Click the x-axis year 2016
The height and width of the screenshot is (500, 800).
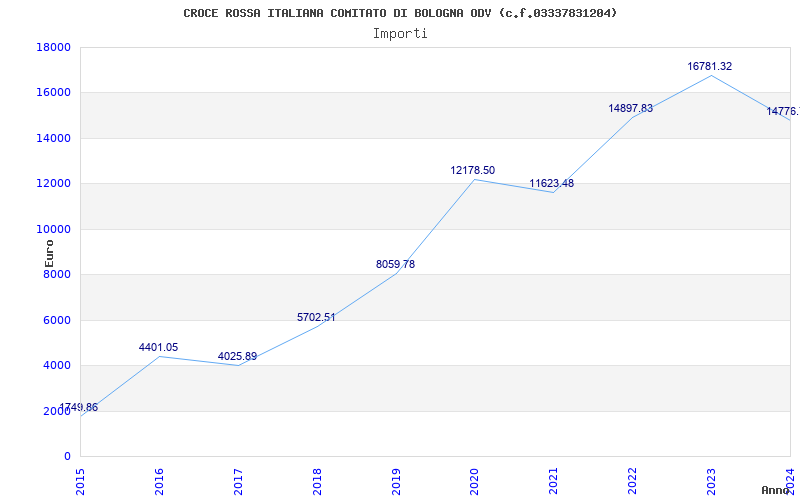point(159,481)
